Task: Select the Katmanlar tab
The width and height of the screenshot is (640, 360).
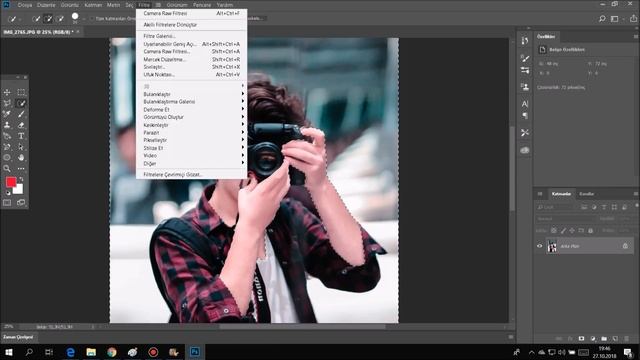Action: (x=561, y=194)
